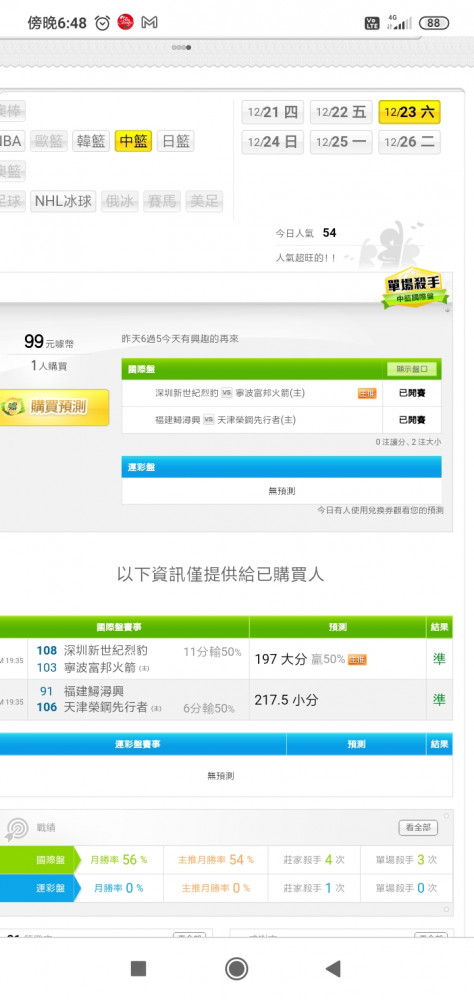Click 深圳新世紀烈豹 team name in results table
474x1000 pixels.
point(106,651)
